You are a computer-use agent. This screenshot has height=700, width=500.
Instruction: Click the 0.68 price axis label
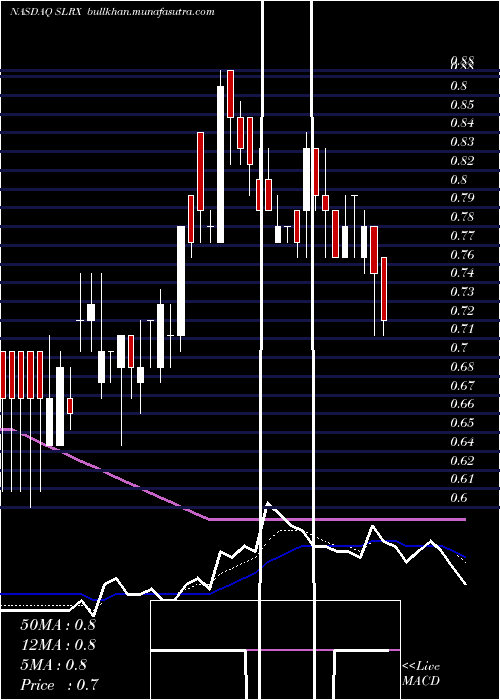(462, 367)
